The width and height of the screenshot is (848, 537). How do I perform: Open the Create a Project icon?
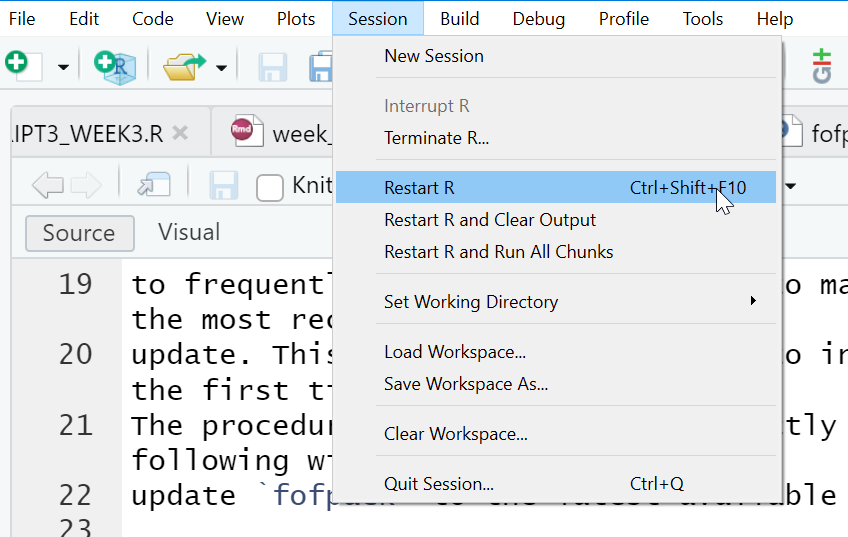point(115,67)
